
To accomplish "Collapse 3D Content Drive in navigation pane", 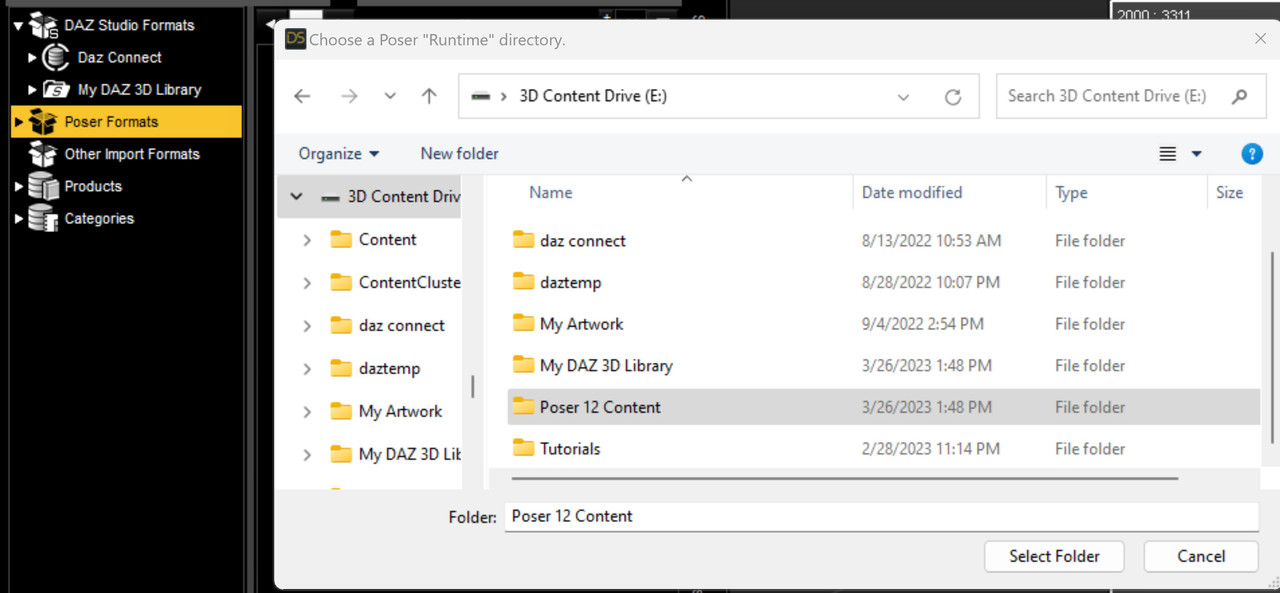I will click(296, 197).
